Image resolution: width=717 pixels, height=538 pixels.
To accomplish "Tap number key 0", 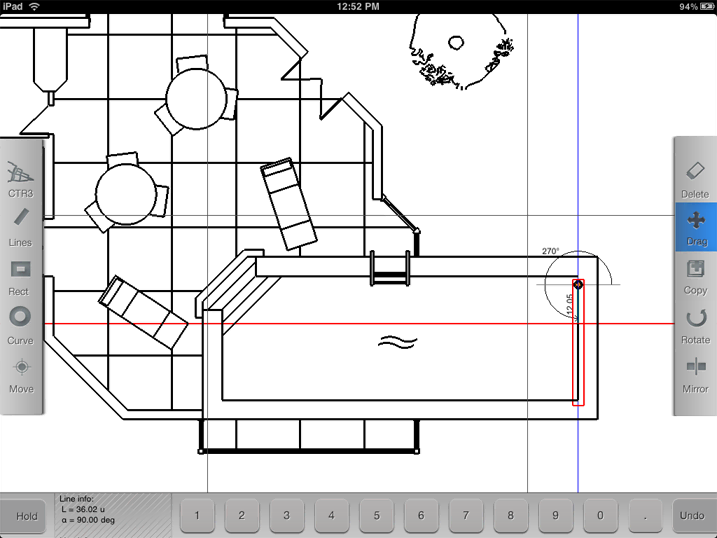I will click(x=600, y=516).
